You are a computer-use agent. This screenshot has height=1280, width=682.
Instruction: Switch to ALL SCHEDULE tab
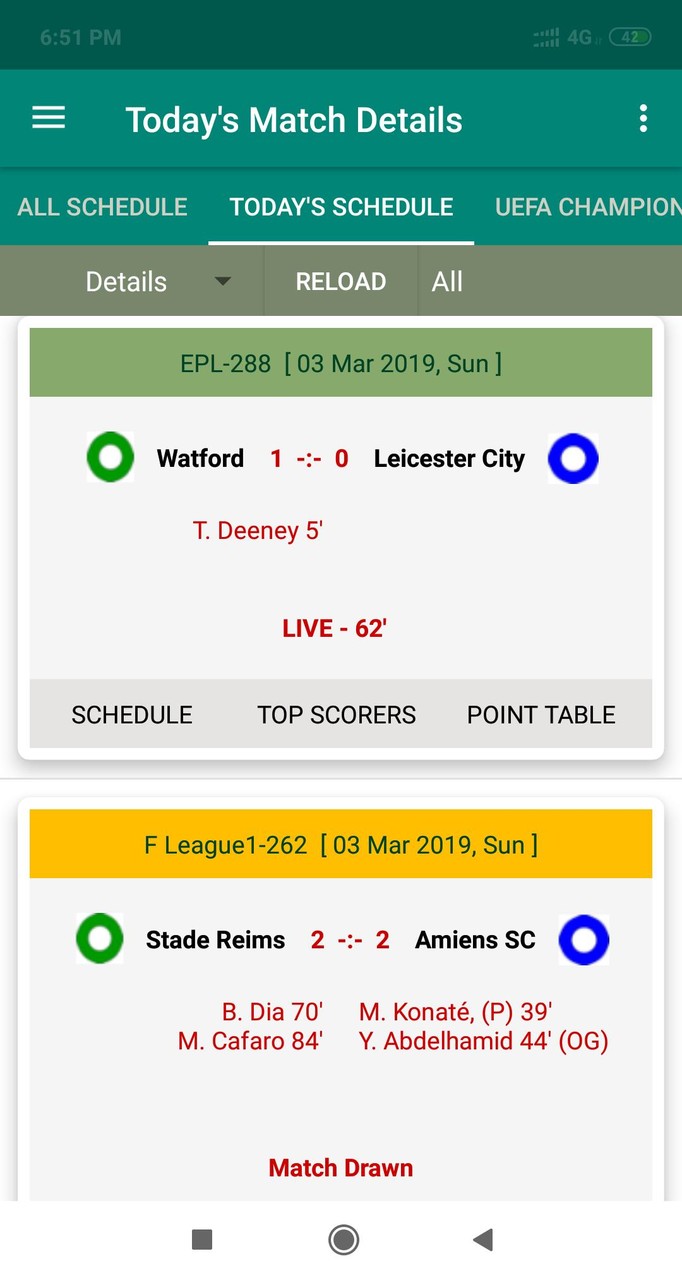tap(101, 207)
